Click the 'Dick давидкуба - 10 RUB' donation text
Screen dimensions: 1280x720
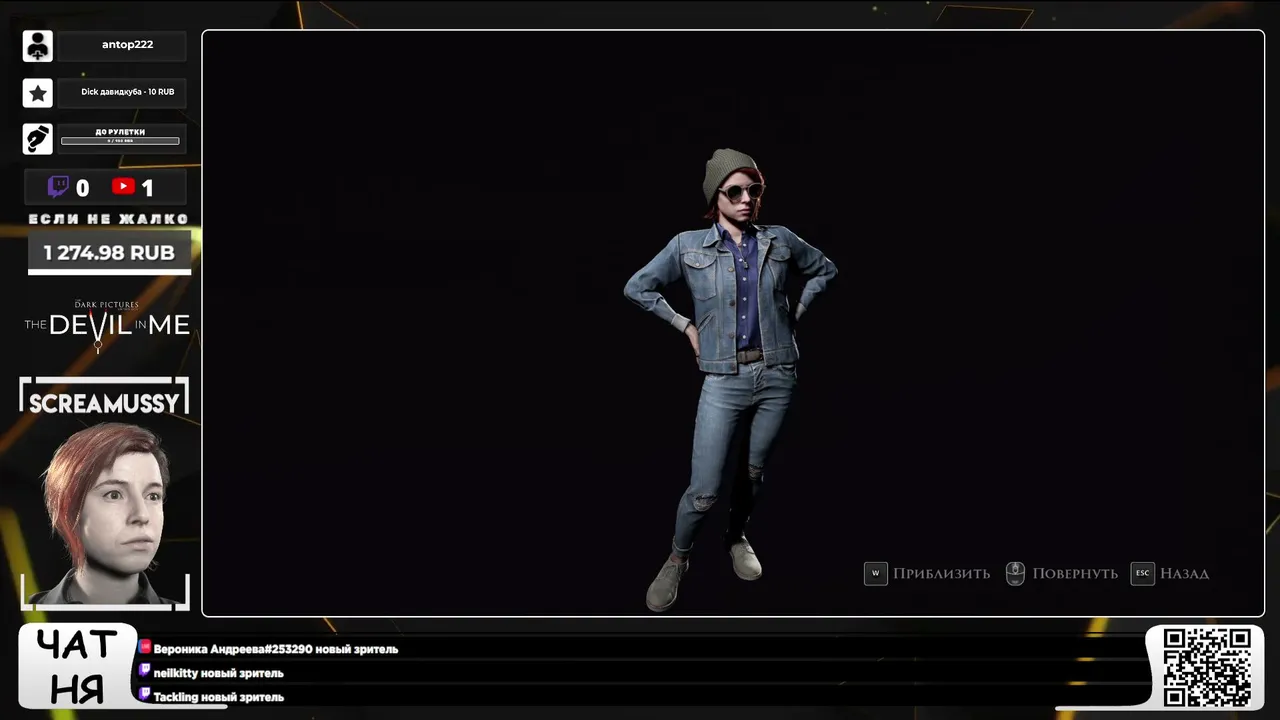(128, 92)
